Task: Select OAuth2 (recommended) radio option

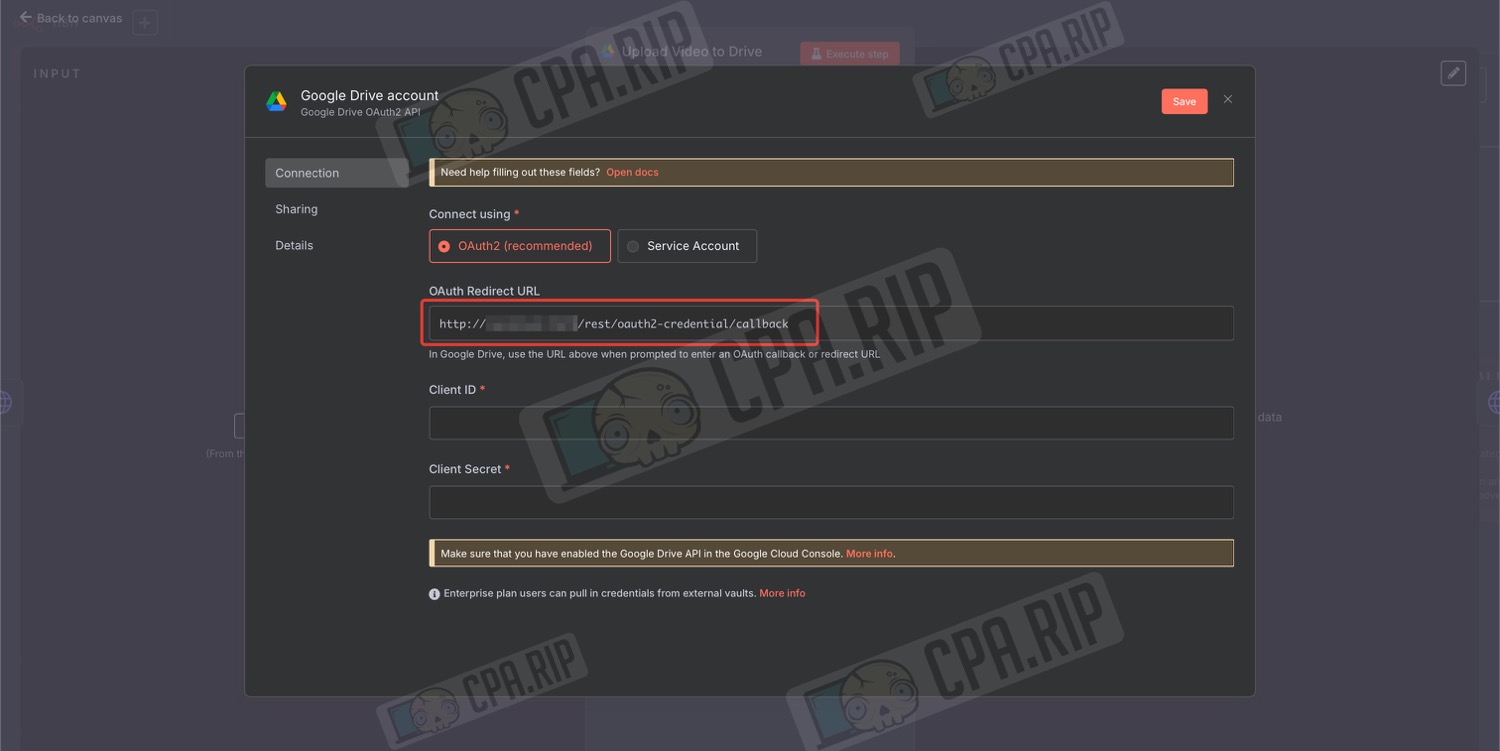Action: click(x=520, y=246)
